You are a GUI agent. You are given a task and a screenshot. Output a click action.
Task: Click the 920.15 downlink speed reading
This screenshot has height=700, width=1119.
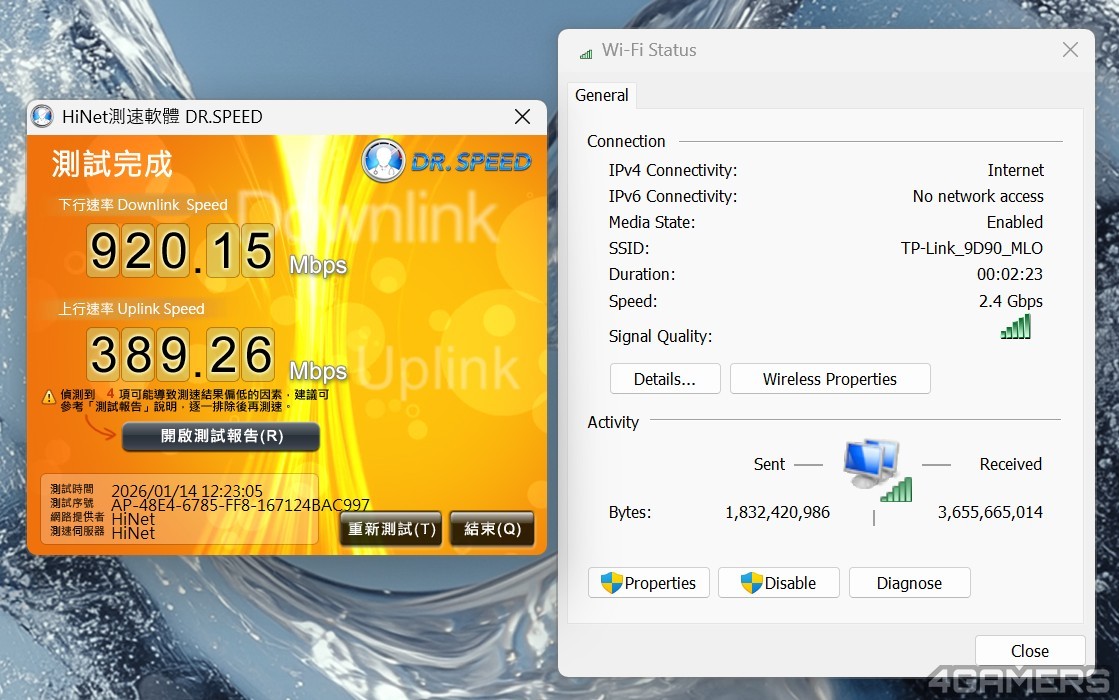(181, 250)
